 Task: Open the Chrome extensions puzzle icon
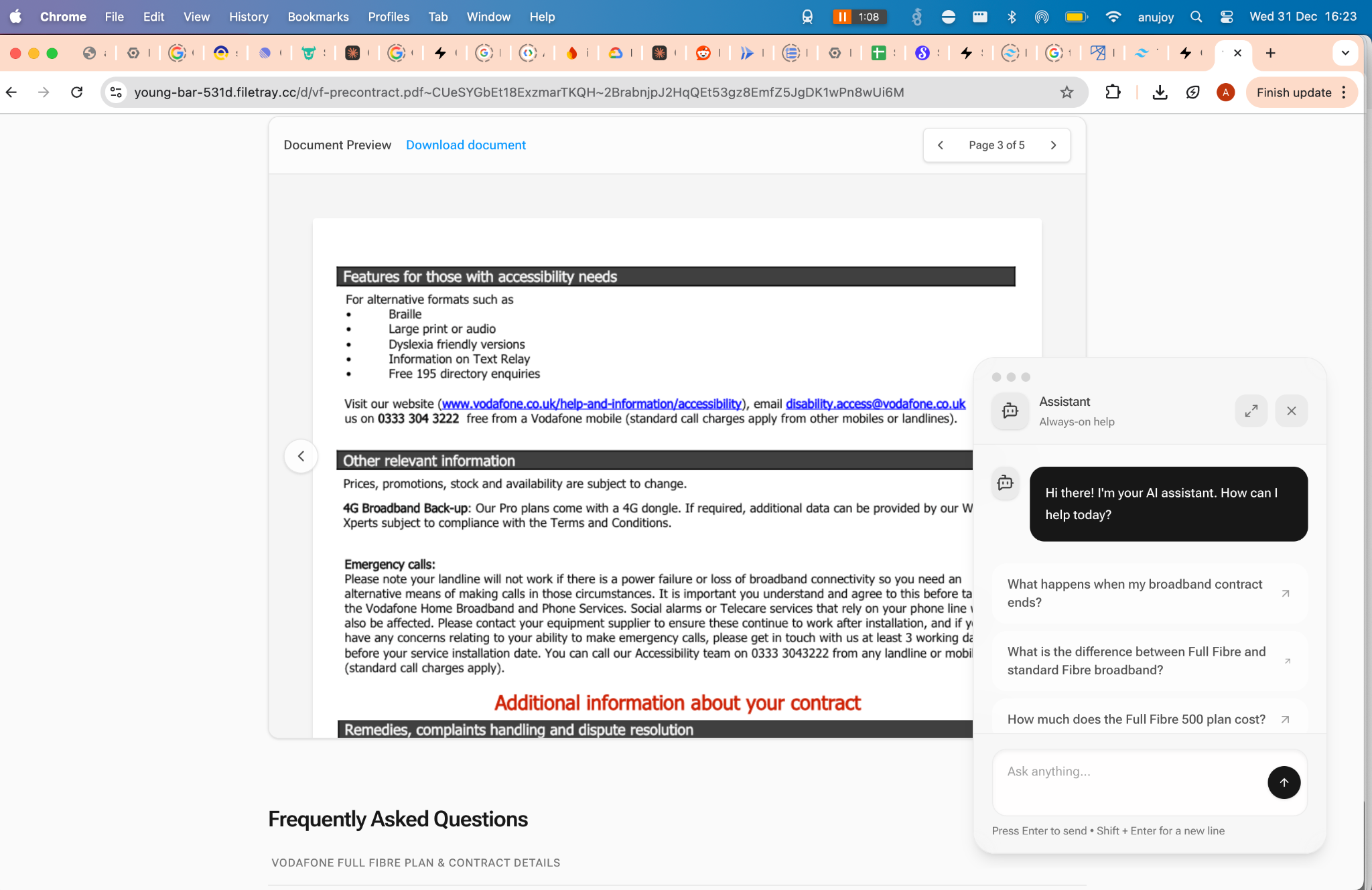(x=1113, y=92)
